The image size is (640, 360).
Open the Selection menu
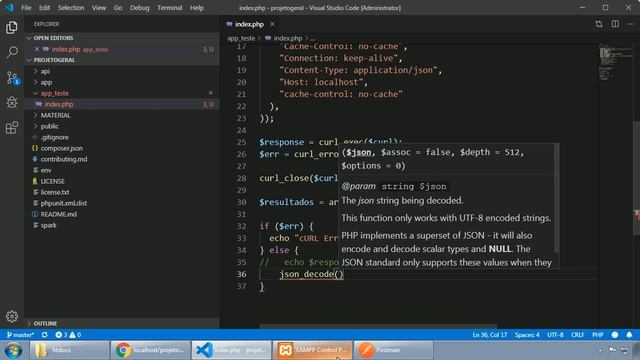[x=71, y=8]
